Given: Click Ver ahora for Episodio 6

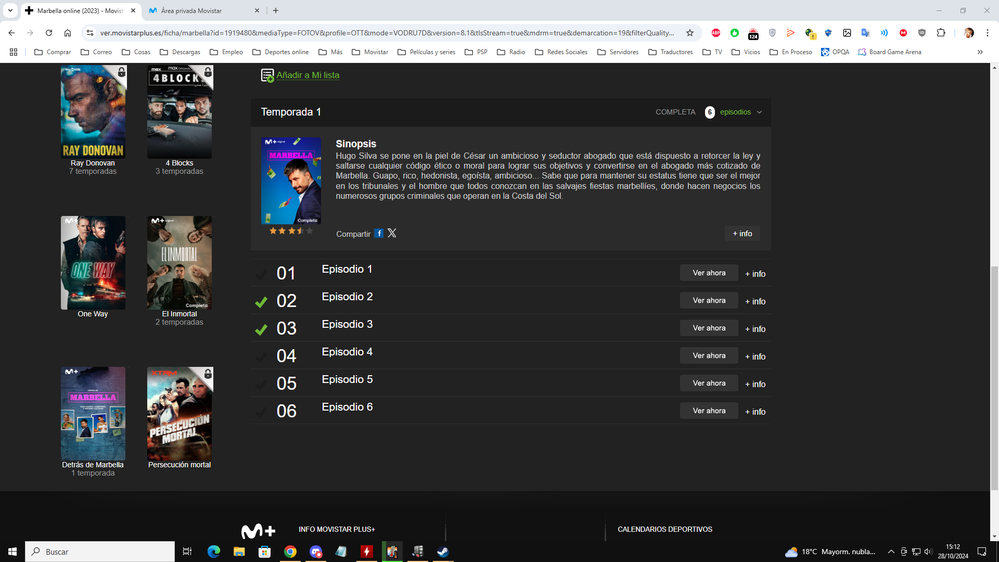Looking at the screenshot, I should point(708,411).
